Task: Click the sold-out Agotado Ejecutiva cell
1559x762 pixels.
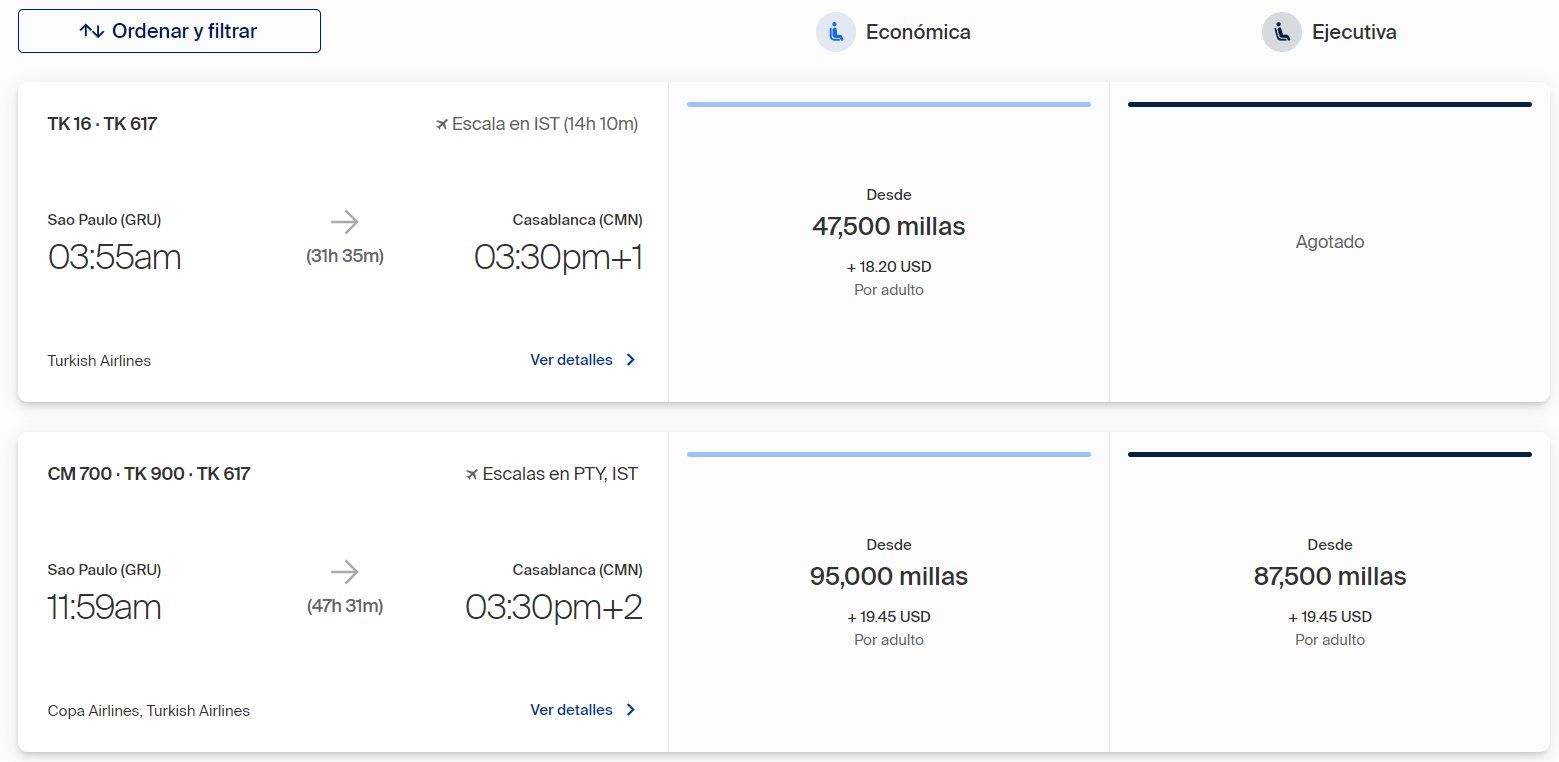Action: coord(1330,242)
